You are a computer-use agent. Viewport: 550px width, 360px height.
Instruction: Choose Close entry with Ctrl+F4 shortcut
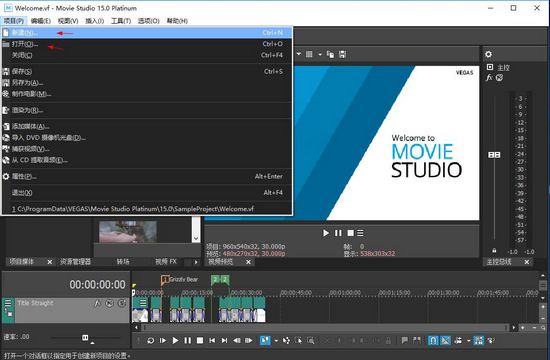(147, 55)
